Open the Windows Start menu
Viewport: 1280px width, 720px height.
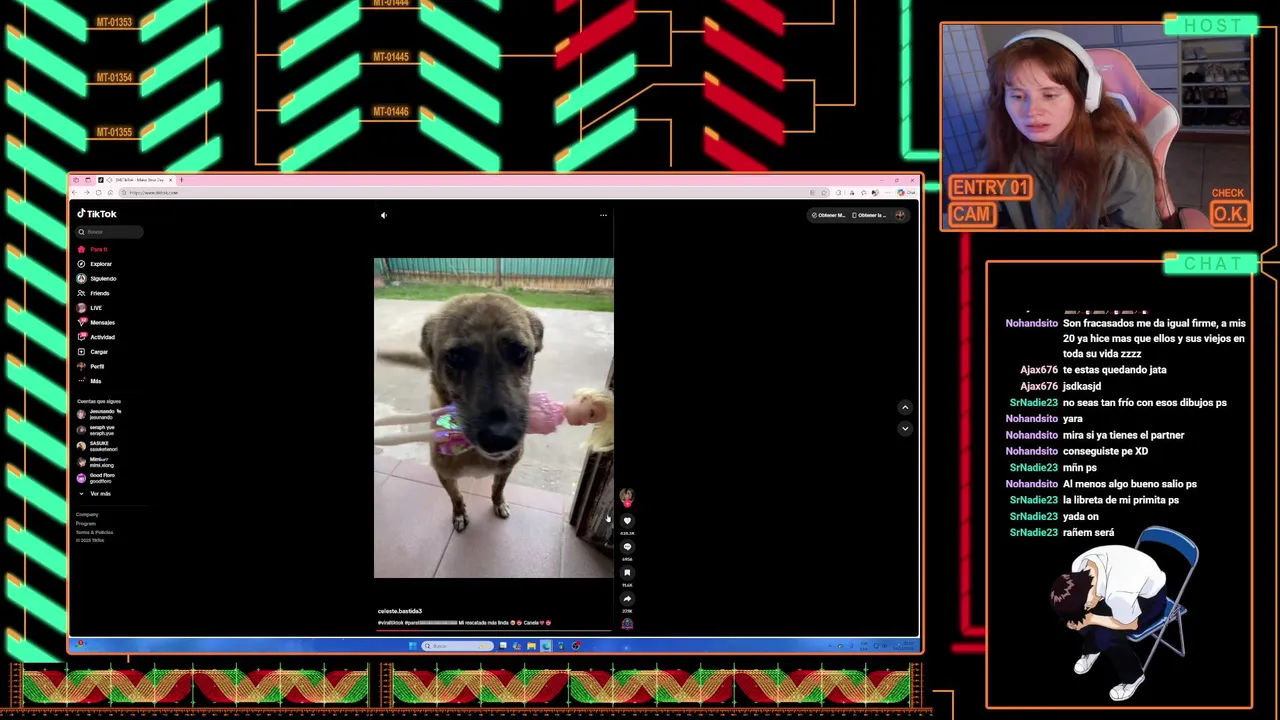pos(413,646)
